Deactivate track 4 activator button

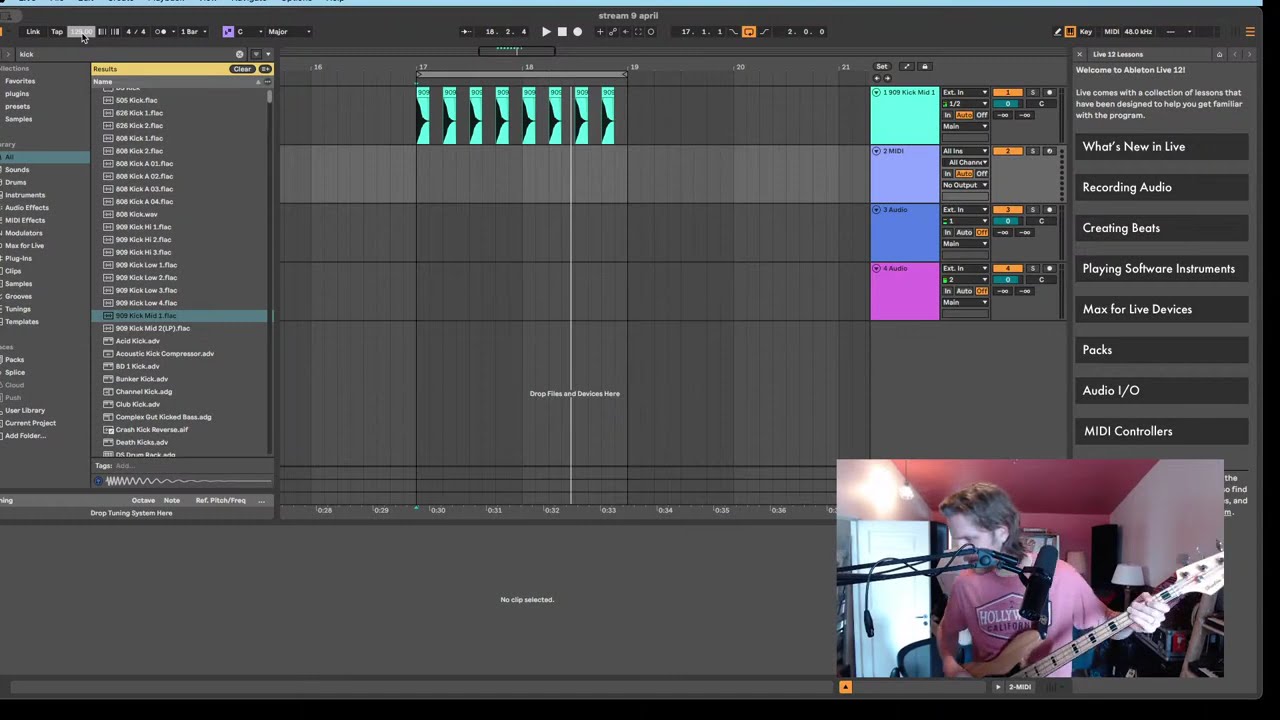pos(1008,269)
